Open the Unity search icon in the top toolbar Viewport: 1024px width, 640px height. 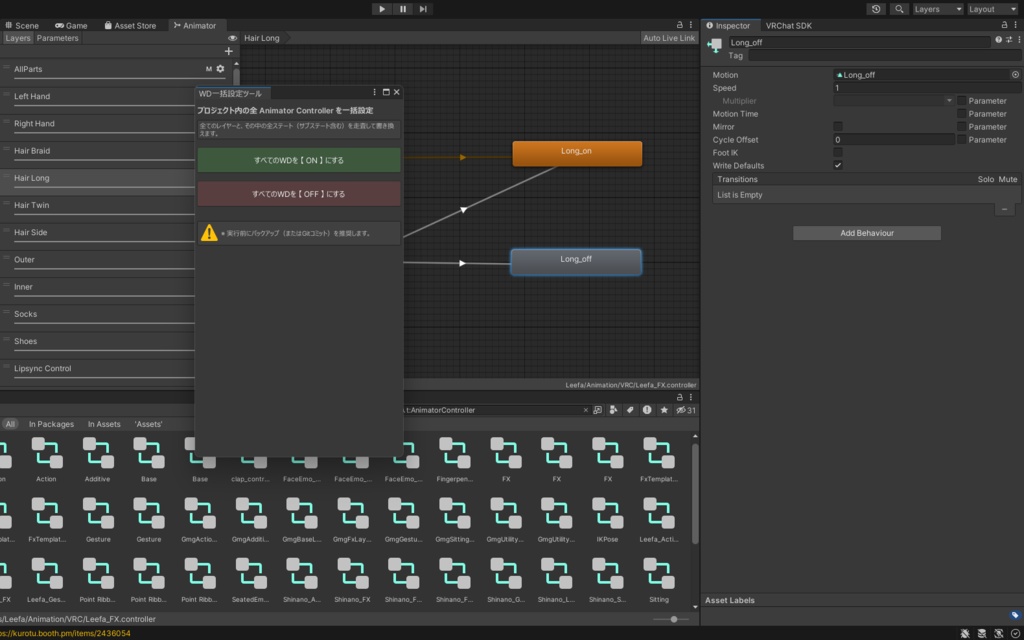[x=900, y=8]
